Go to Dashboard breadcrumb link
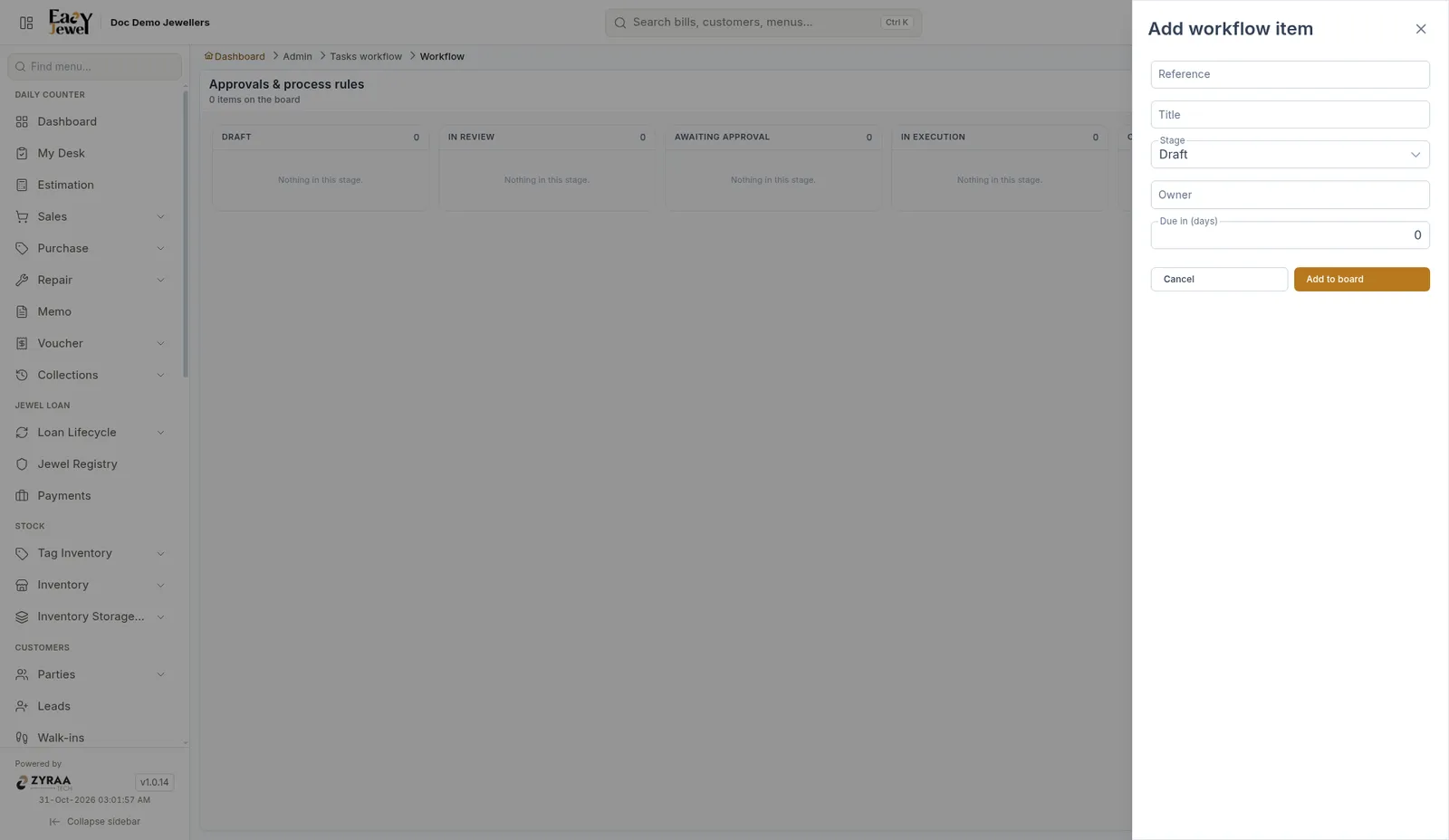Image resolution: width=1449 pixels, height=840 pixels. pos(235,56)
